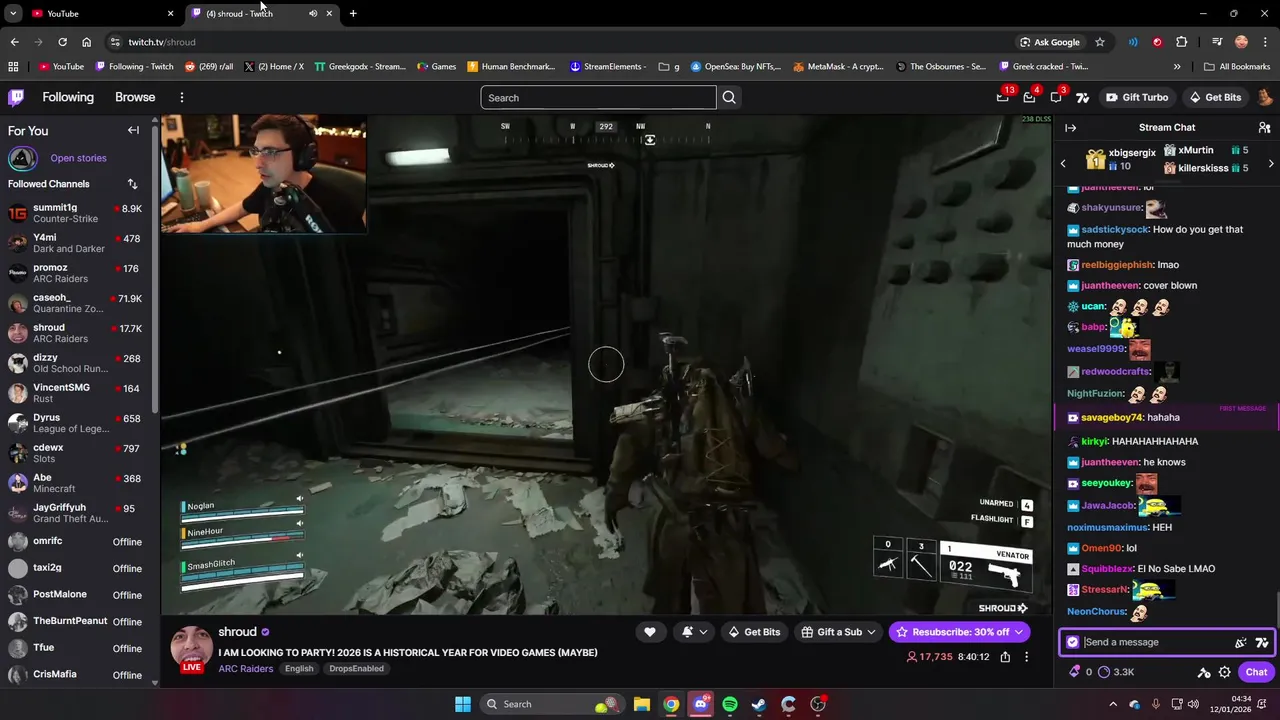Collapse the Stream Chat panel
The image size is (1280, 720).
point(1070,127)
